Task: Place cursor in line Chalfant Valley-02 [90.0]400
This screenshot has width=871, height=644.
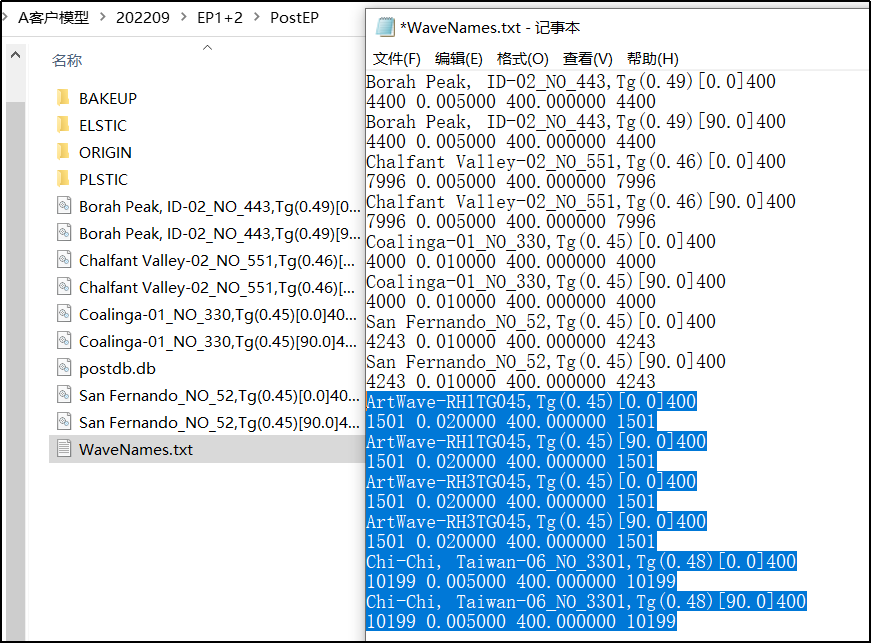Action: [580, 202]
